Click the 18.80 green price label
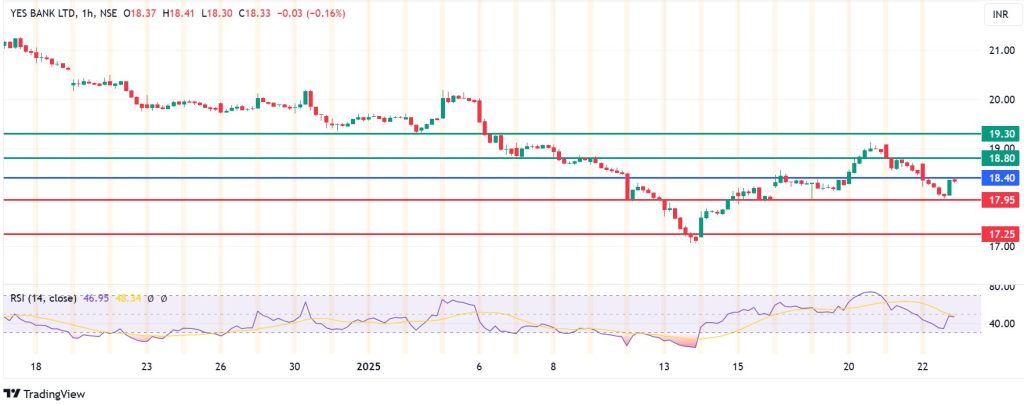1024x405 pixels. click(1001, 158)
